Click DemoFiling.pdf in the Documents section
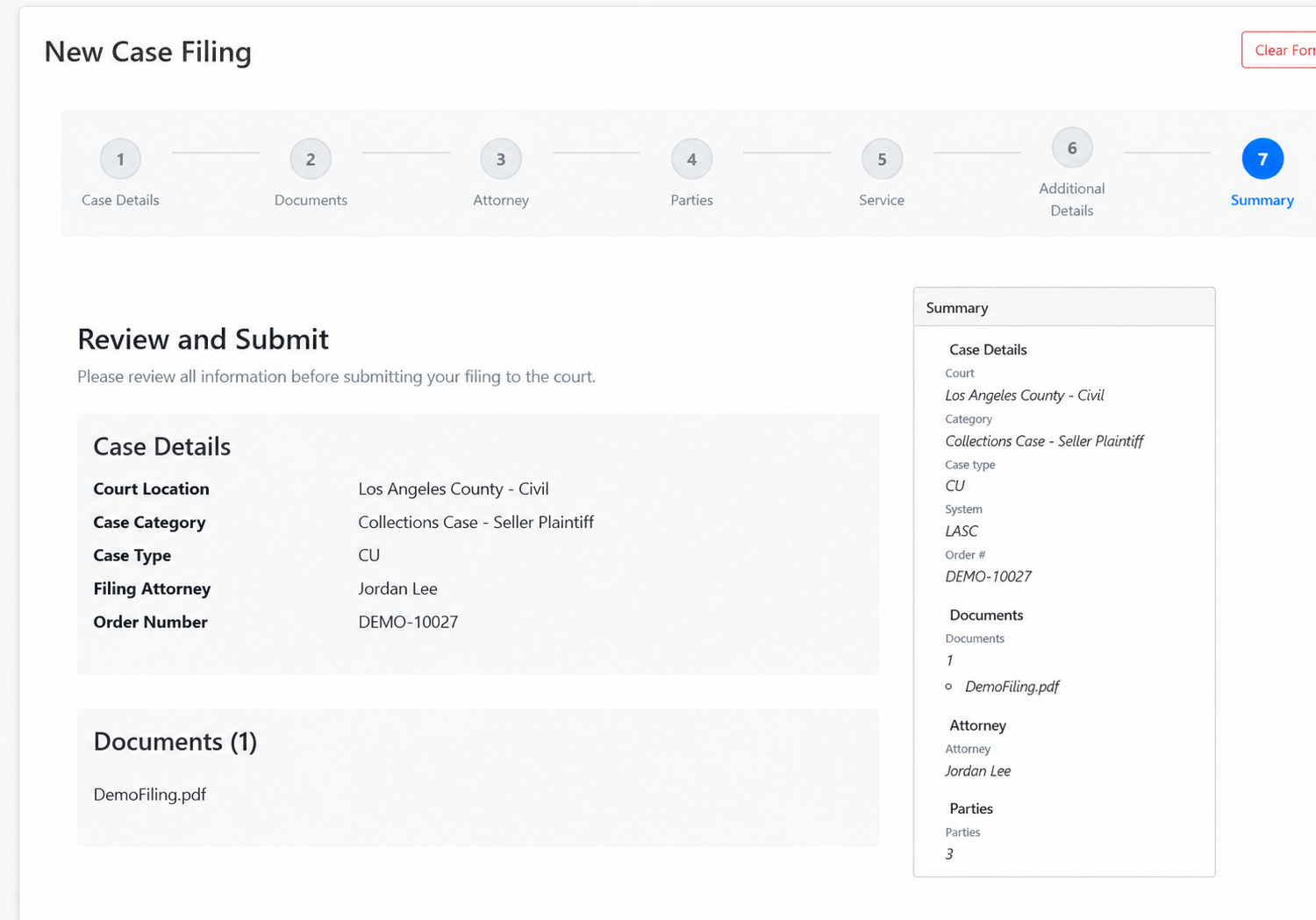1316x920 pixels. click(x=150, y=795)
